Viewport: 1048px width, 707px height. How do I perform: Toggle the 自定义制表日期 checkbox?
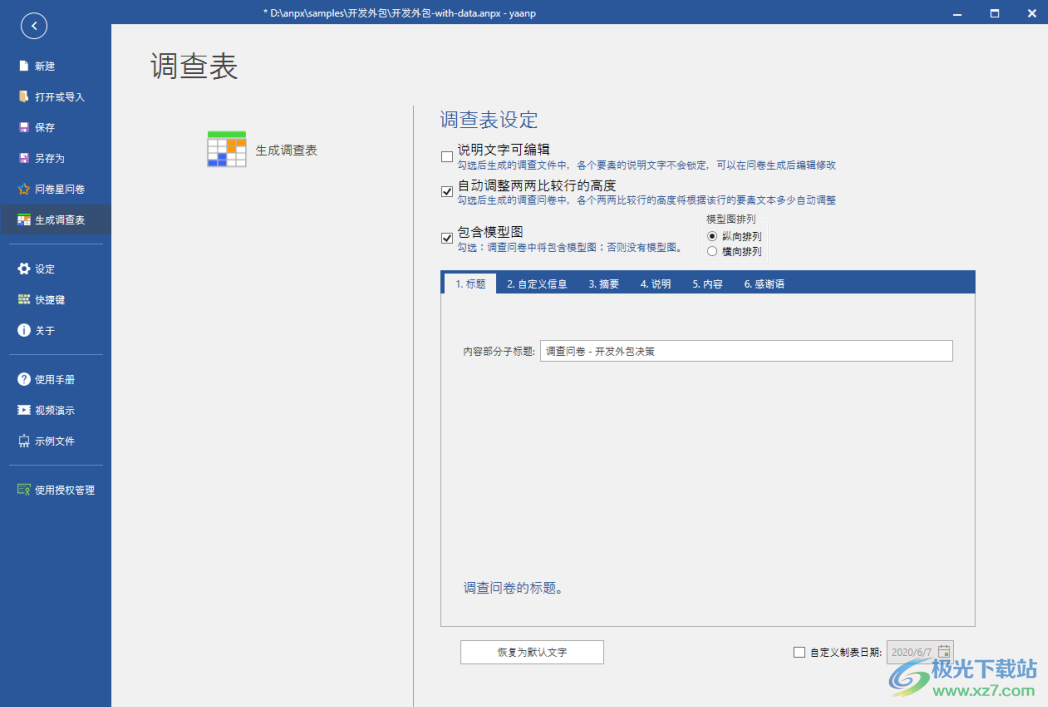[799, 652]
